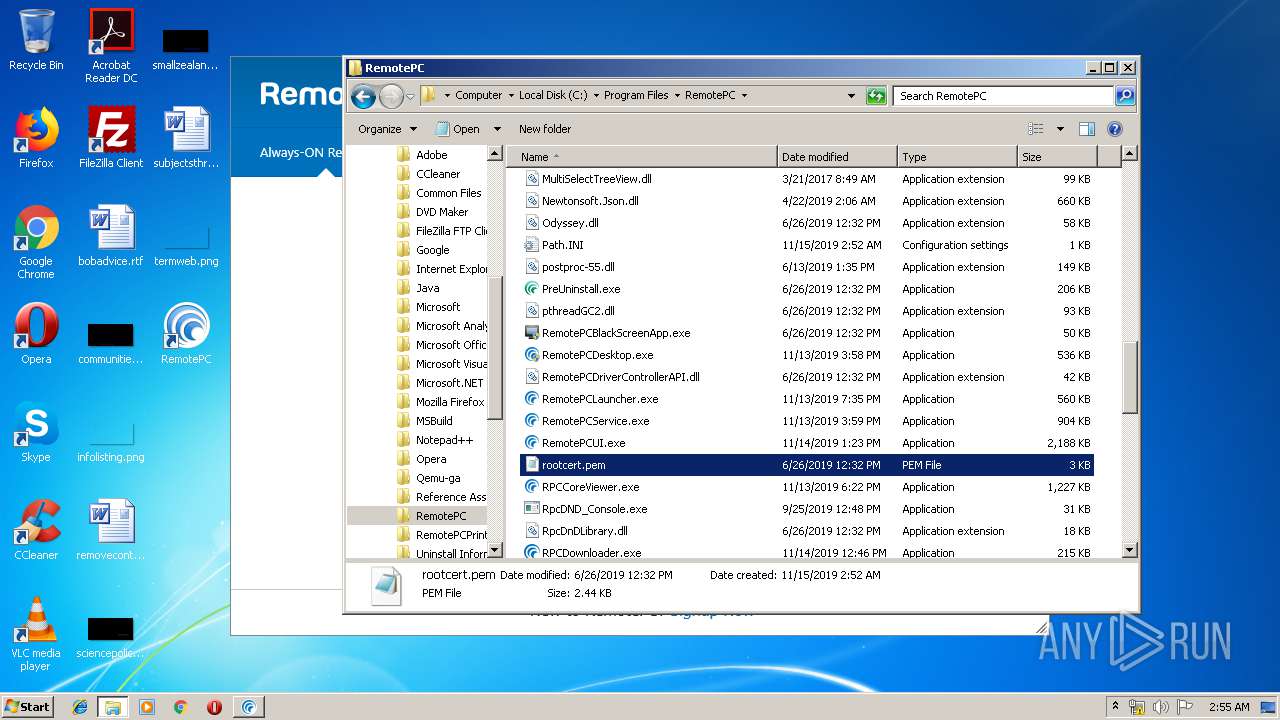Click the change view icon

(x=1035, y=129)
